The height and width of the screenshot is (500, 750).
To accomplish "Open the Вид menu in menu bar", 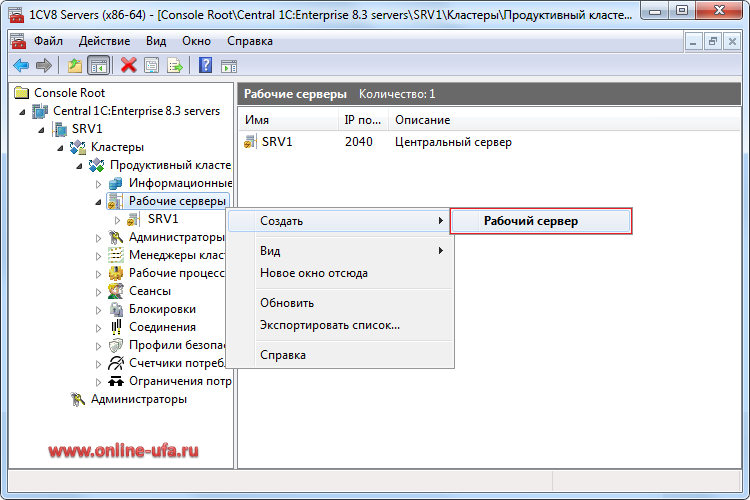I will (x=156, y=41).
